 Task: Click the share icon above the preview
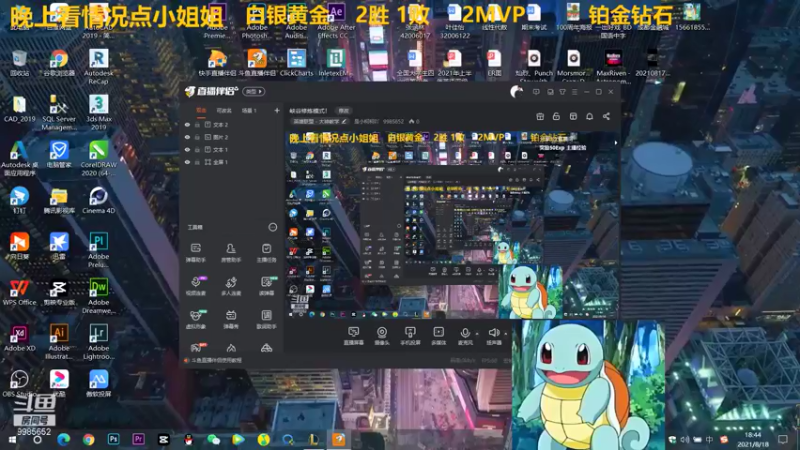(x=606, y=116)
